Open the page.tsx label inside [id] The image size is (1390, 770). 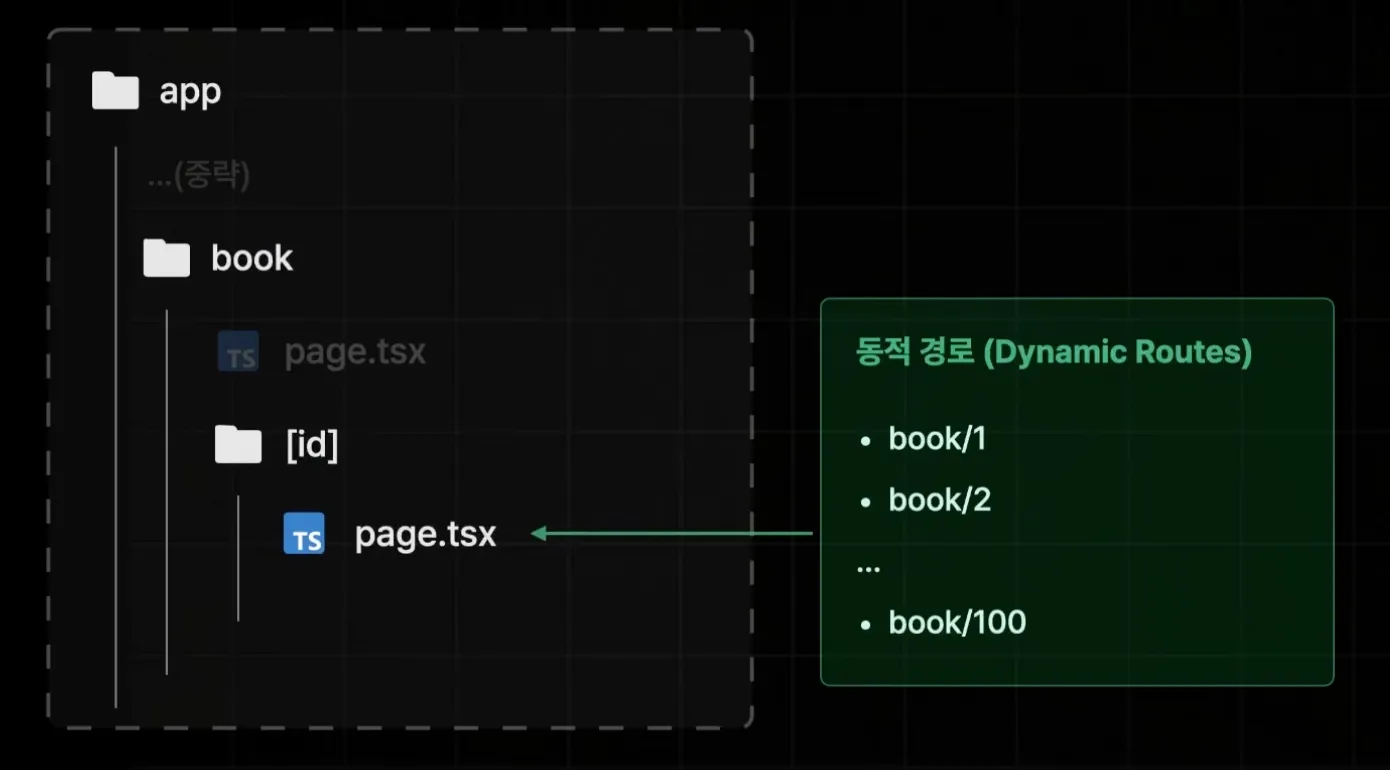click(425, 534)
